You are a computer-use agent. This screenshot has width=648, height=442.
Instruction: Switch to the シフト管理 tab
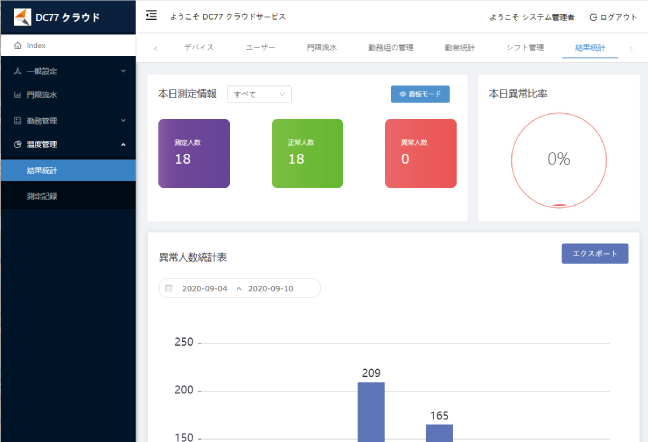(523, 47)
